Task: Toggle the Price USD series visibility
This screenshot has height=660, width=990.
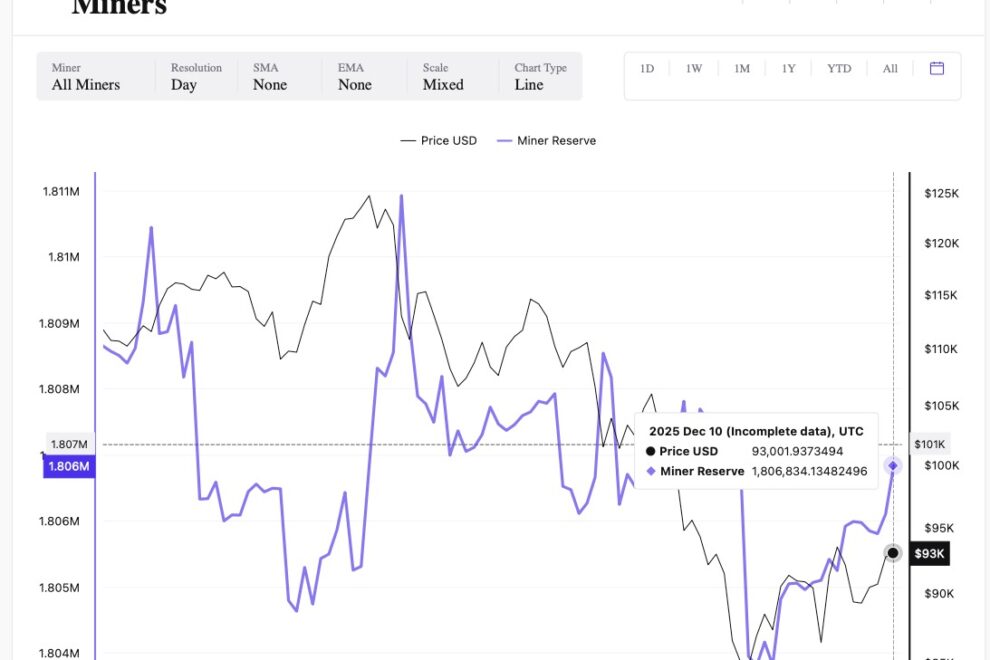Action: (439, 140)
